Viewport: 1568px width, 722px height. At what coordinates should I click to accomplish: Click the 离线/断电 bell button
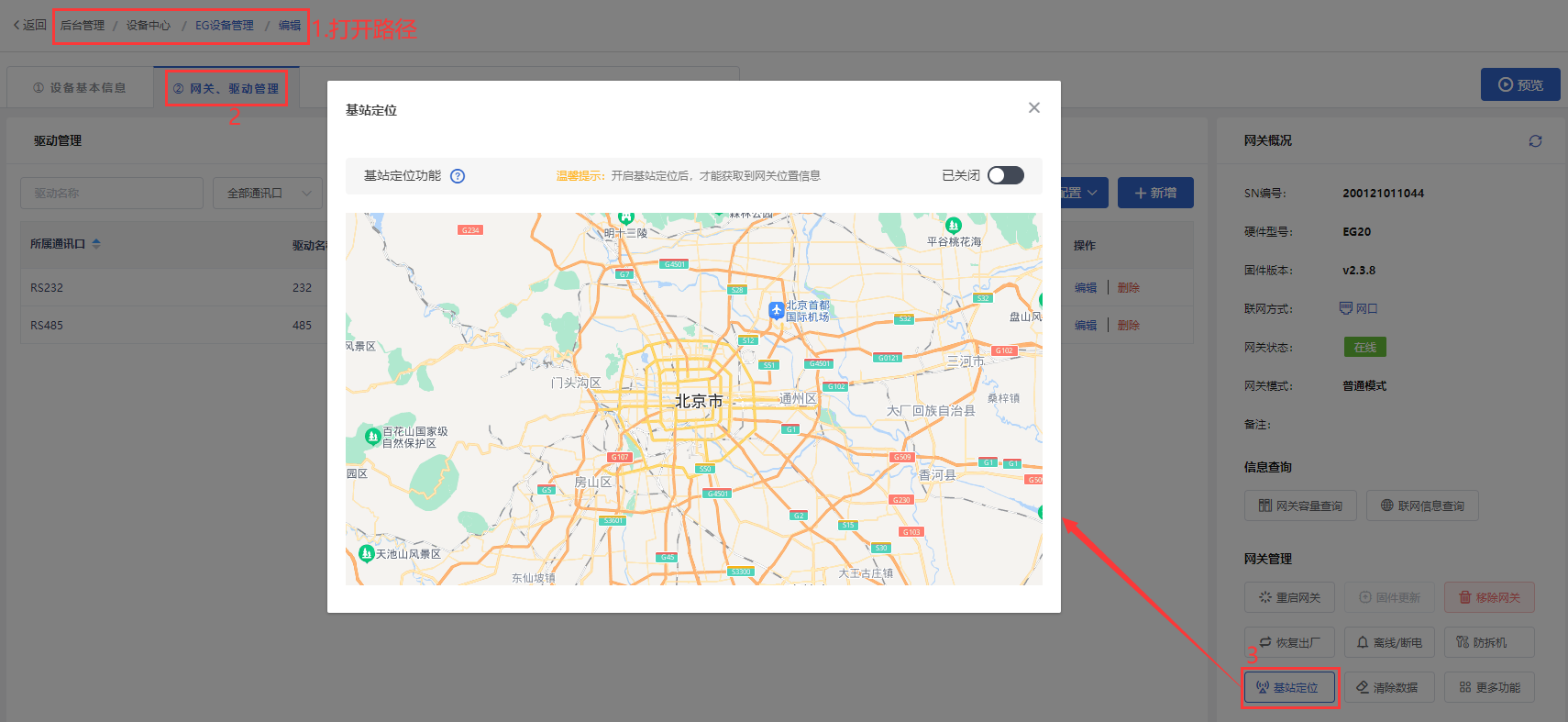[1389, 642]
